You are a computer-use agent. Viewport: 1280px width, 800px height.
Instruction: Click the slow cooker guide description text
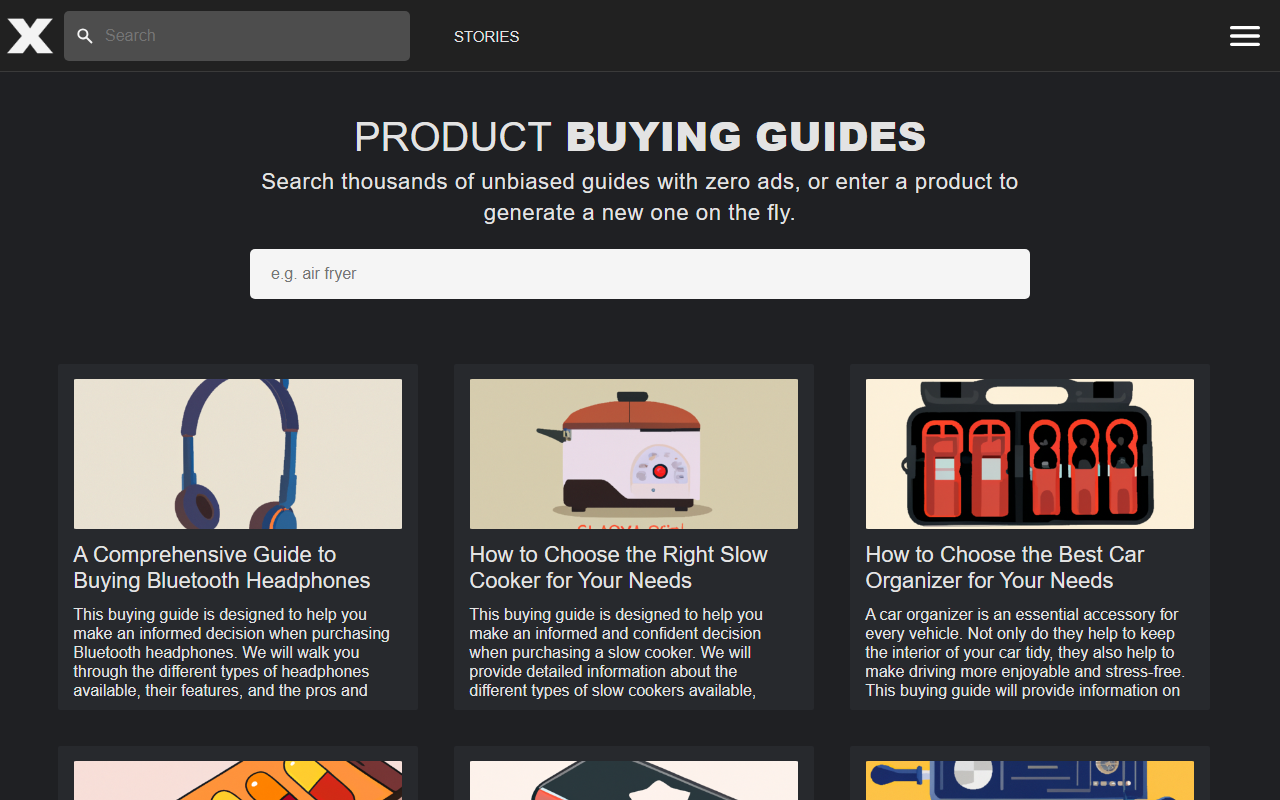[x=616, y=652]
